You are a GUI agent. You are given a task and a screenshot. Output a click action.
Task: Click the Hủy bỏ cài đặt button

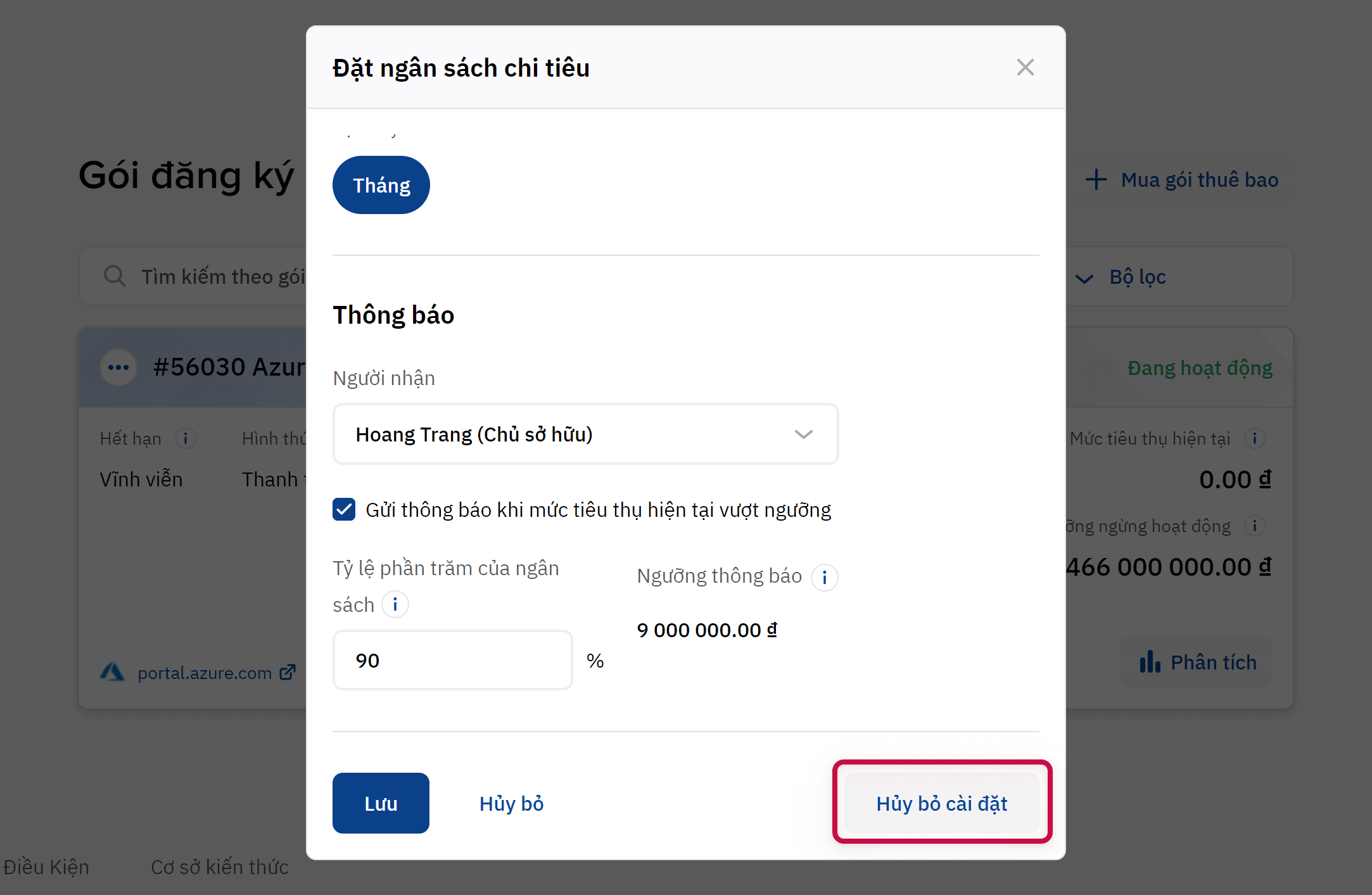(x=941, y=803)
